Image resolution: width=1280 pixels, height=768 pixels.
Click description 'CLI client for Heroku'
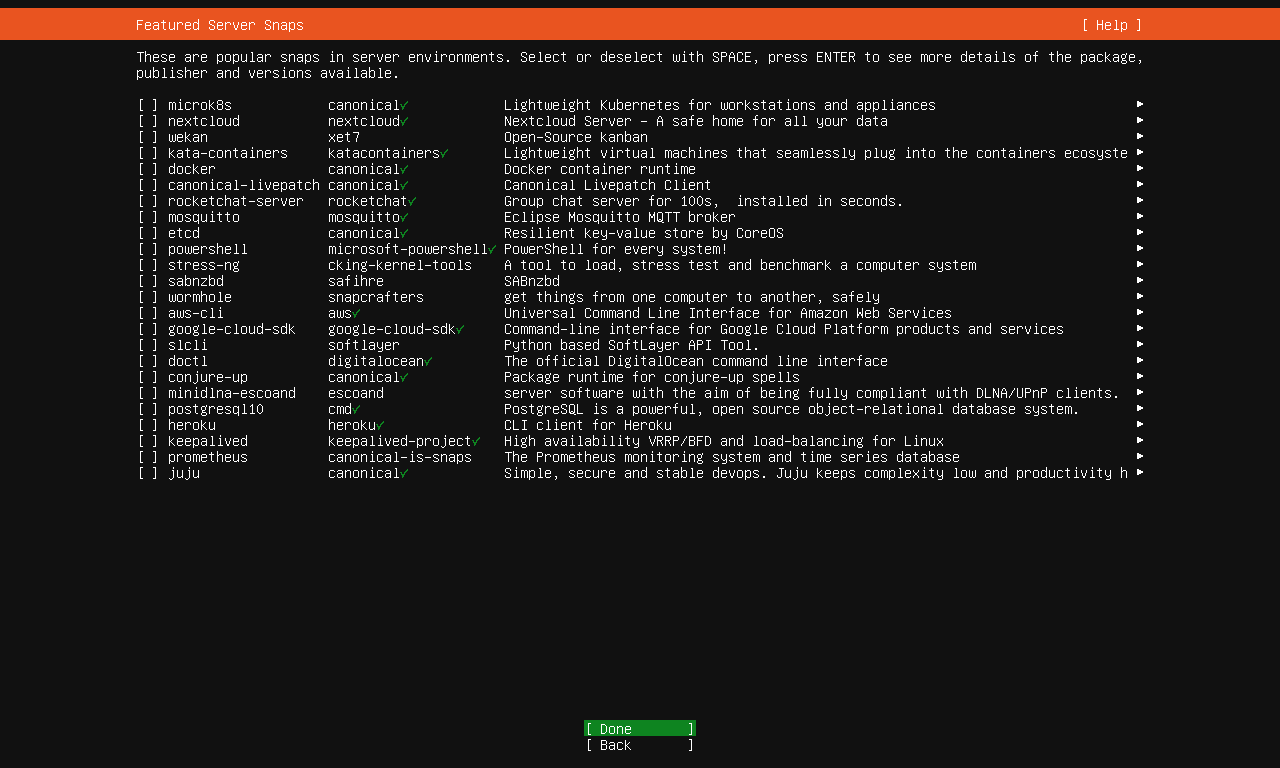588,425
